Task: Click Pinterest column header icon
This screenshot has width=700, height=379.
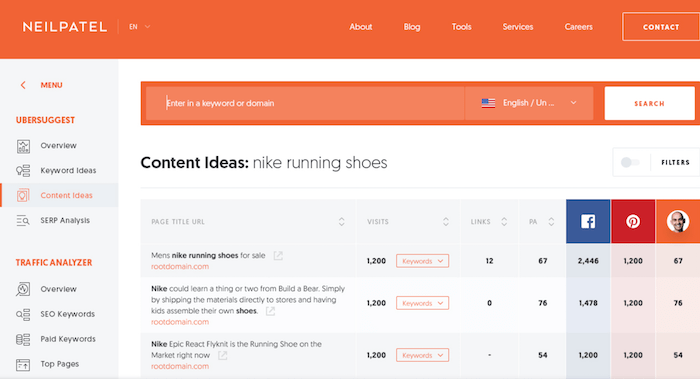Action: click(x=633, y=221)
